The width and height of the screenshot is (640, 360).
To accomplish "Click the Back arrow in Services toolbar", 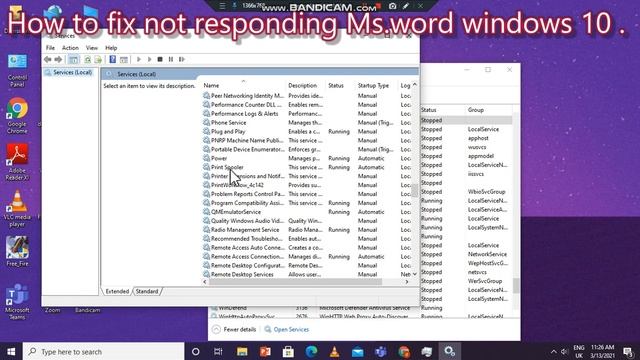I will (x=48, y=60).
